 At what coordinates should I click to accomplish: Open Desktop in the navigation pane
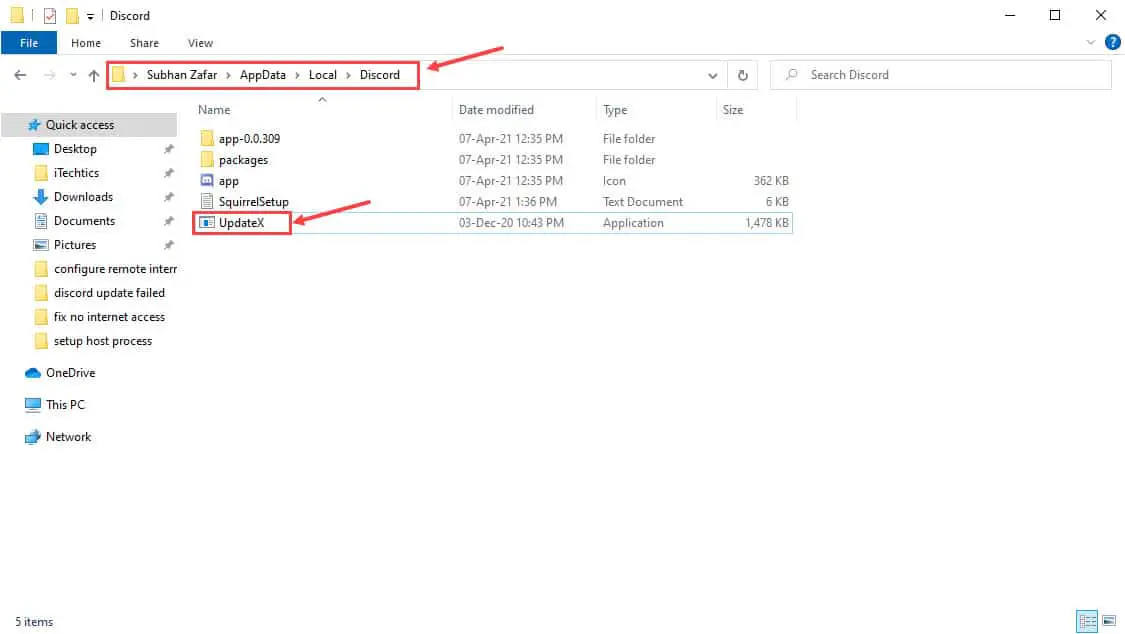pyautogui.click(x=75, y=149)
